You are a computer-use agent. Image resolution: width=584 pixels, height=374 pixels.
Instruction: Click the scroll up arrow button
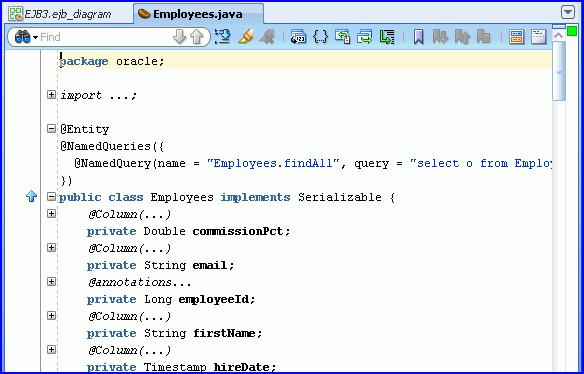coord(558,35)
